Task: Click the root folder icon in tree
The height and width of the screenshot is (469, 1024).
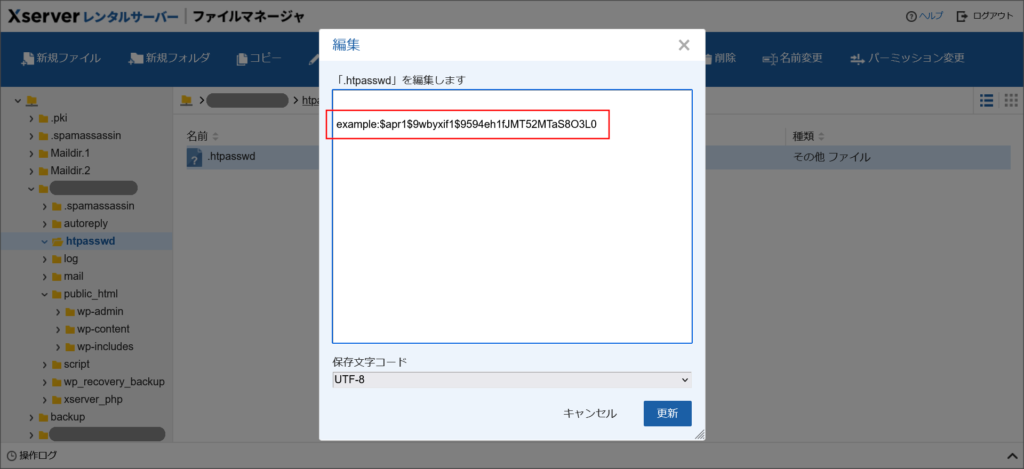Action: [x=31, y=101]
